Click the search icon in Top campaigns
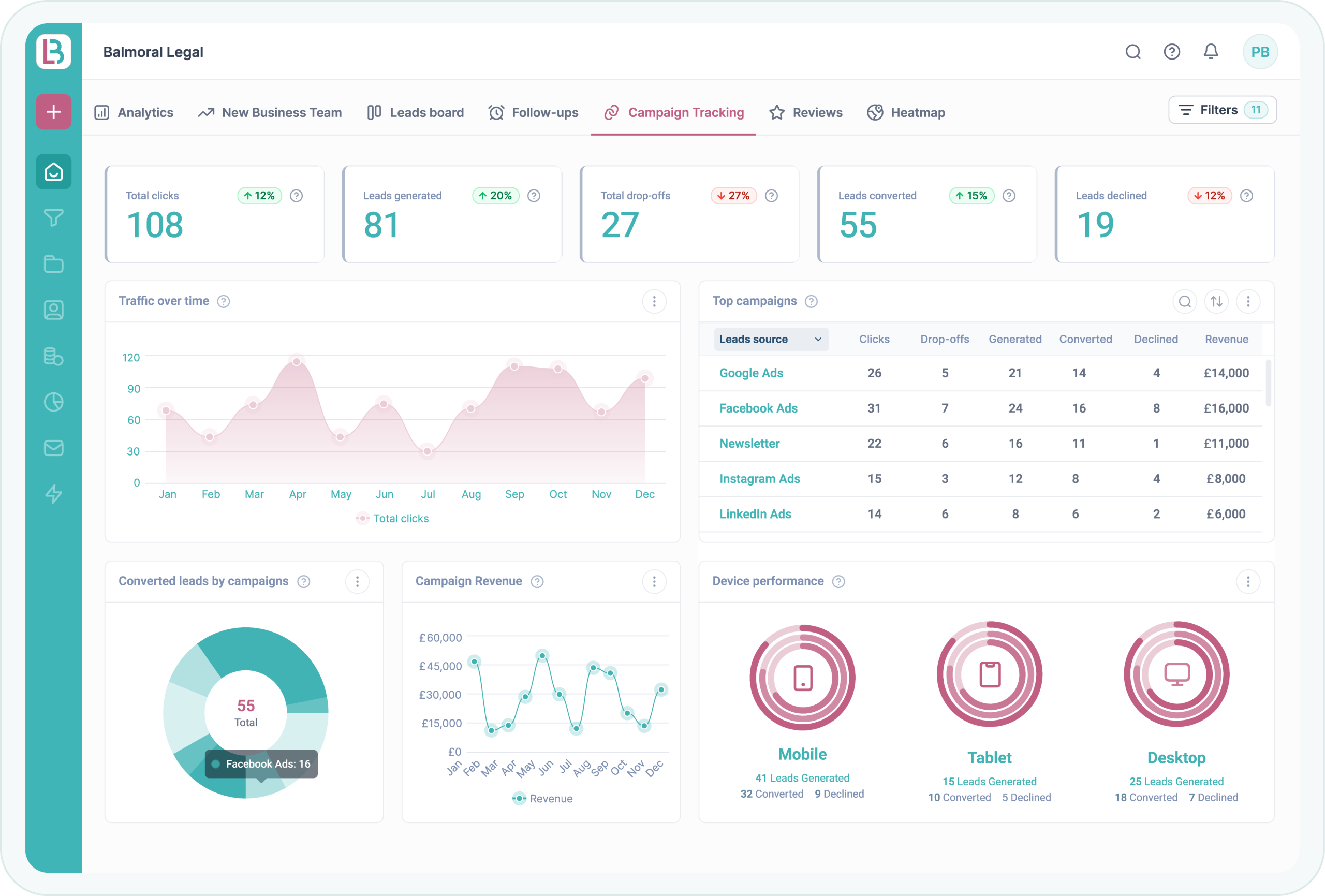The image size is (1325, 896). (x=1184, y=301)
